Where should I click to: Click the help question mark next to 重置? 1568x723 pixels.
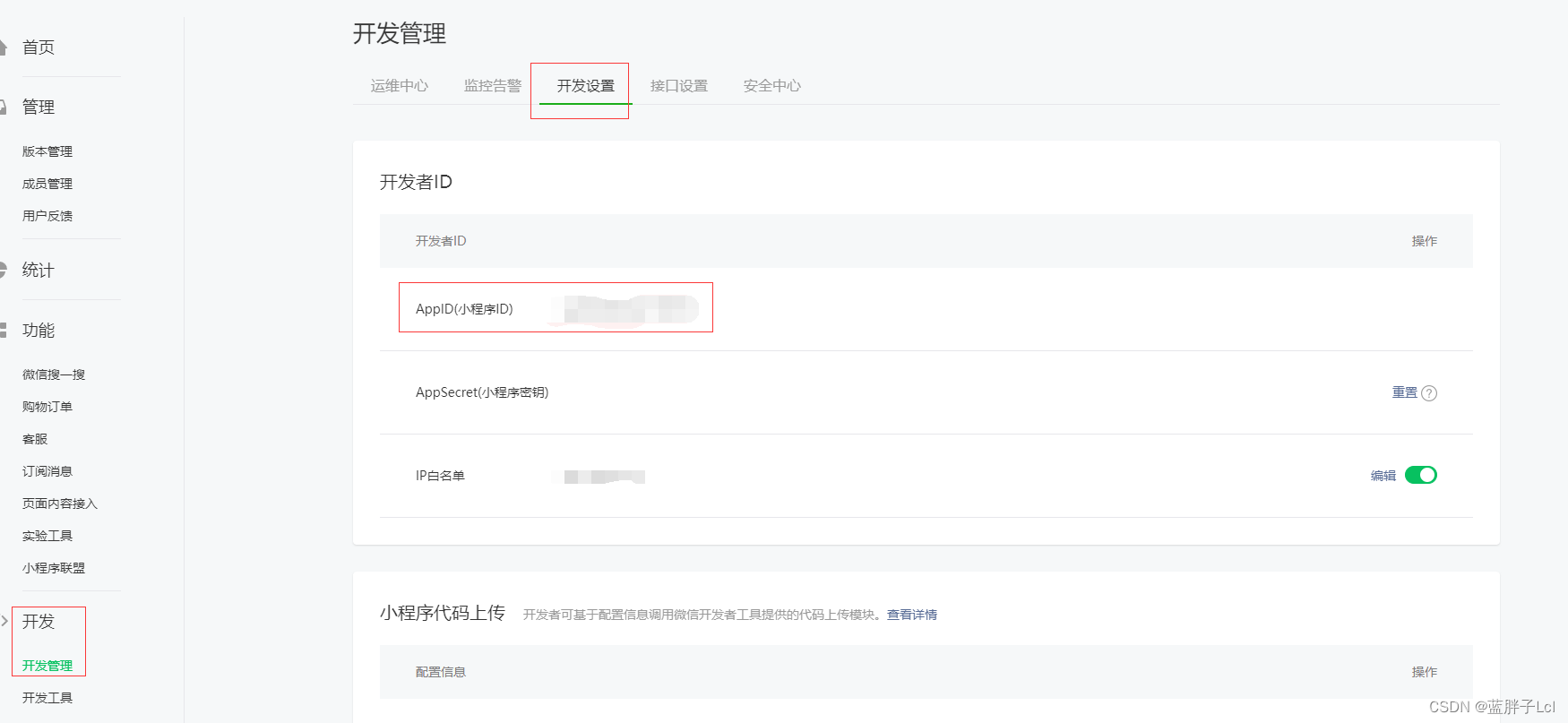[1429, 393]
